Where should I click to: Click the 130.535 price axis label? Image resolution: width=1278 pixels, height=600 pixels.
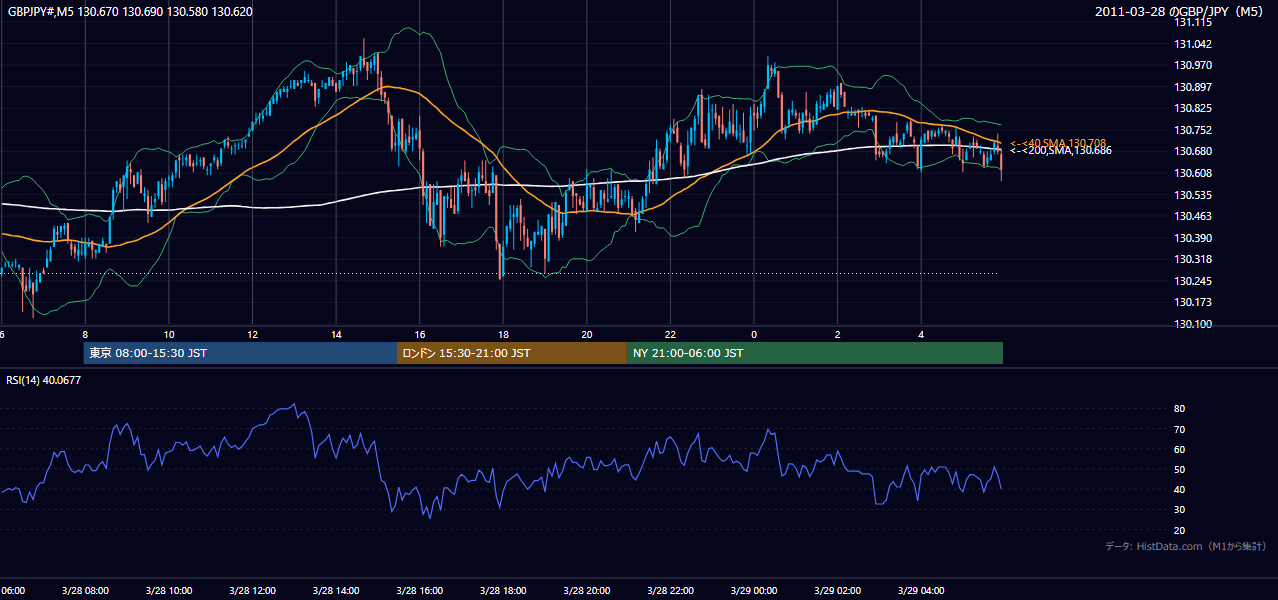1192,195
